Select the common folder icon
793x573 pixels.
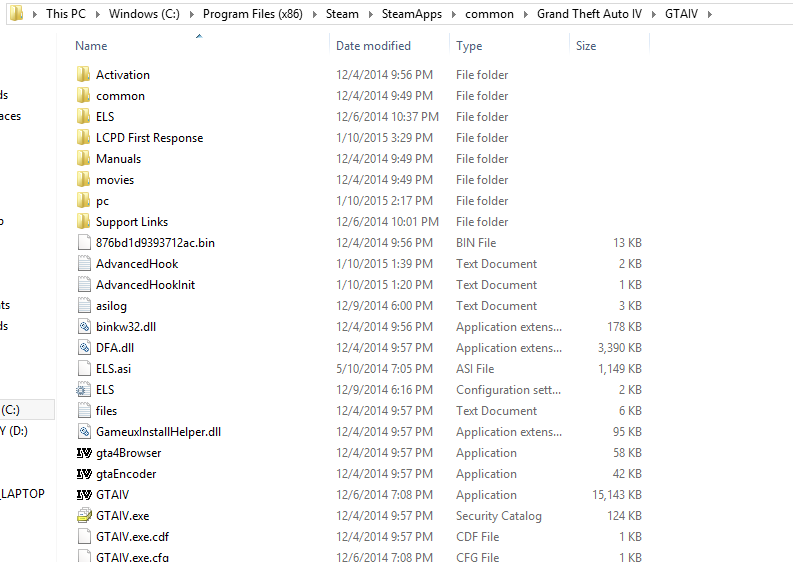[x=84, y=96]
